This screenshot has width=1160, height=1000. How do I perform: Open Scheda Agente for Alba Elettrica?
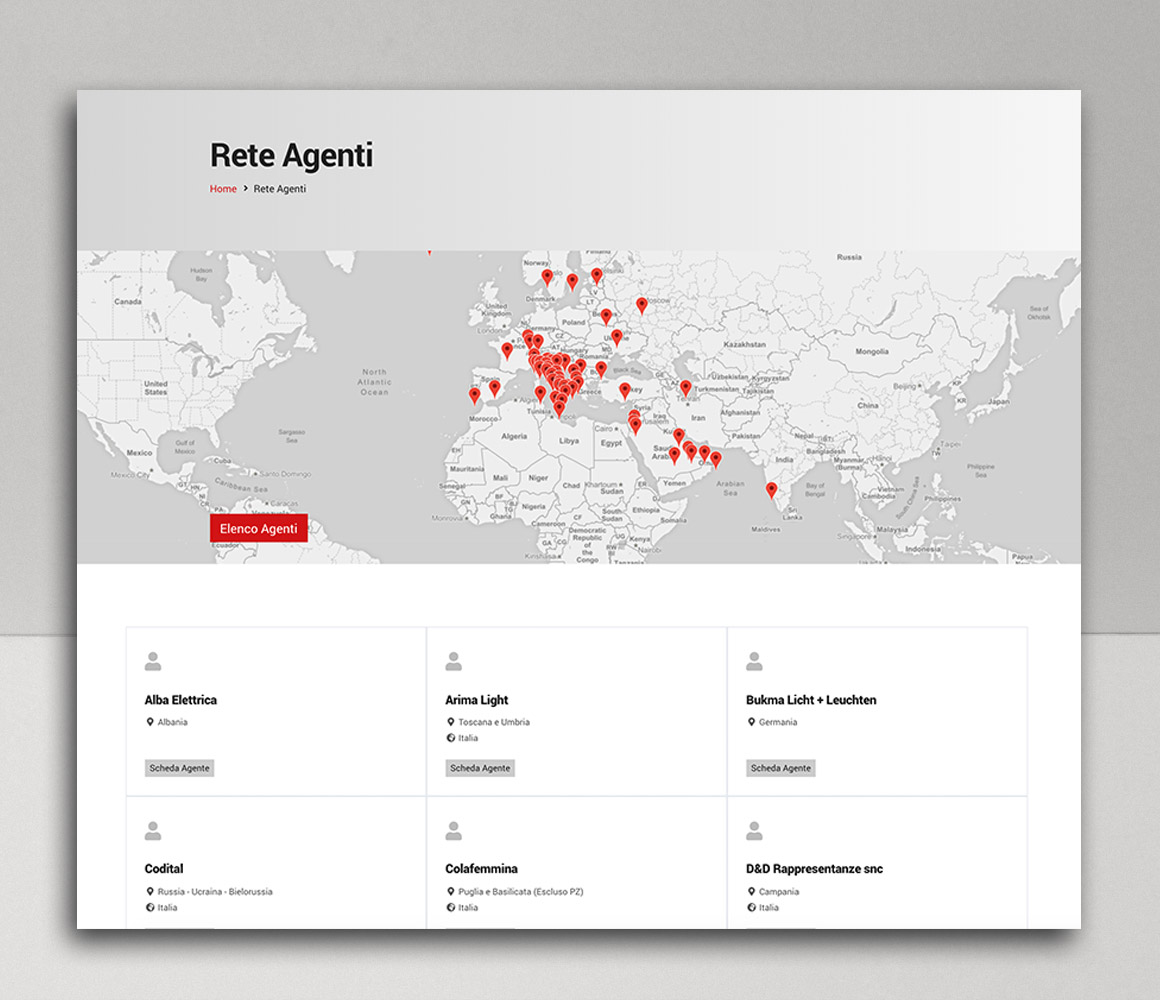point(179,768)
